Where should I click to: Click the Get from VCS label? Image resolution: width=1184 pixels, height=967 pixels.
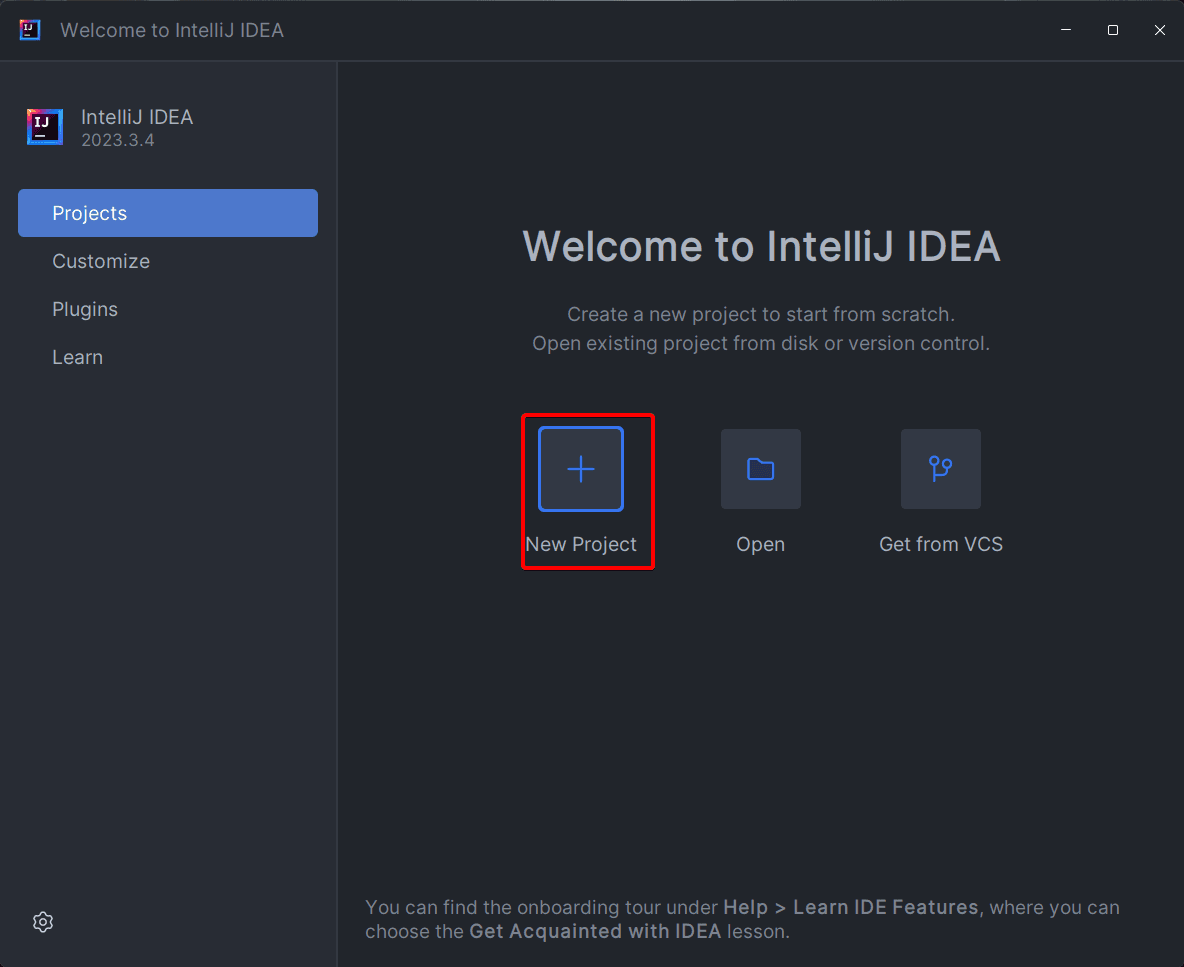pos(941,544)
